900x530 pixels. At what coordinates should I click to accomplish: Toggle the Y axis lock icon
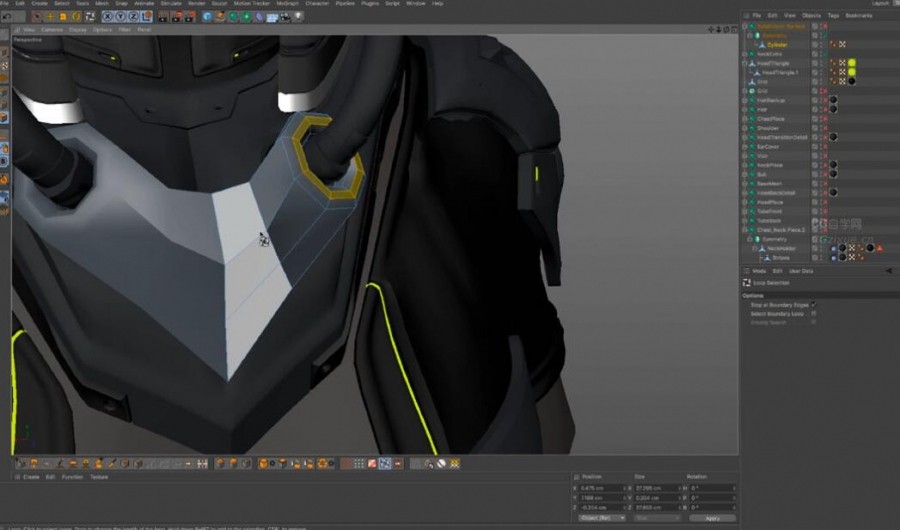click(x=119, y=16)
